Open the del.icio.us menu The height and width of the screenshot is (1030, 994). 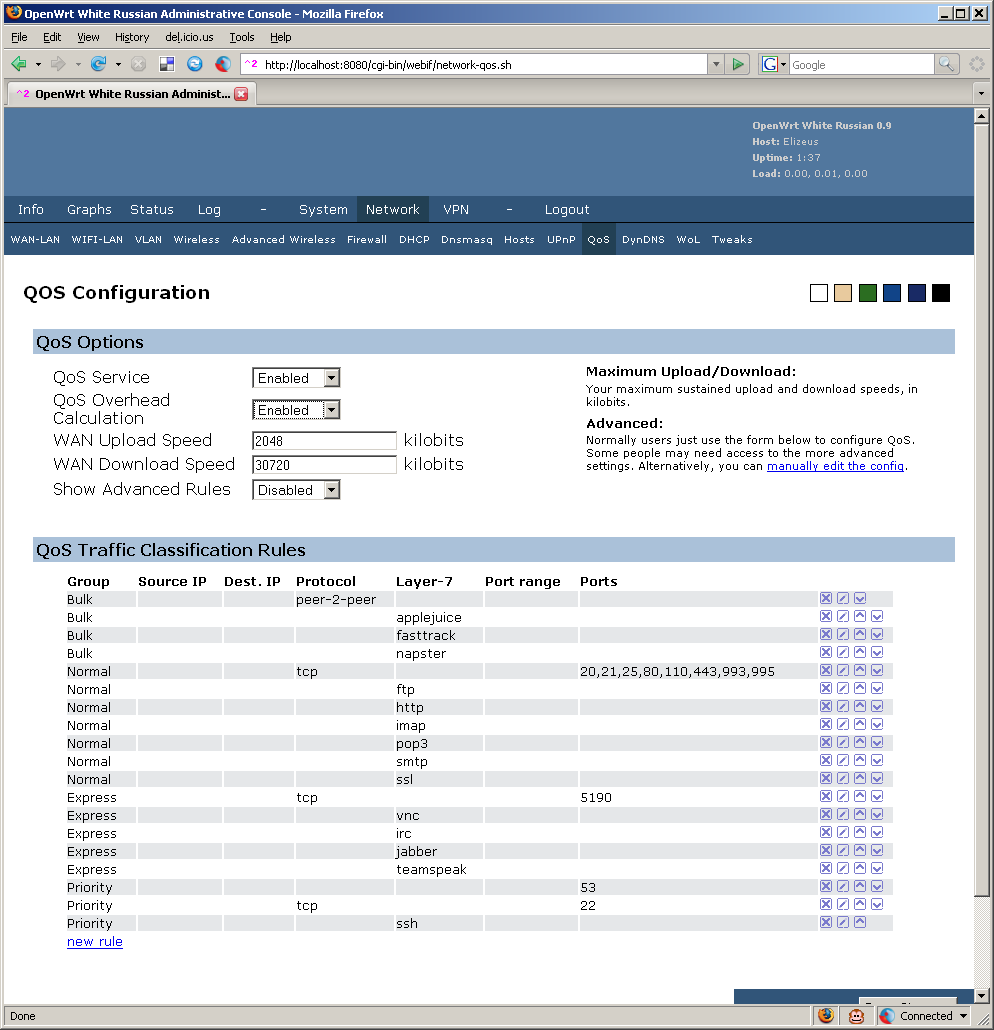pos(189,37)
